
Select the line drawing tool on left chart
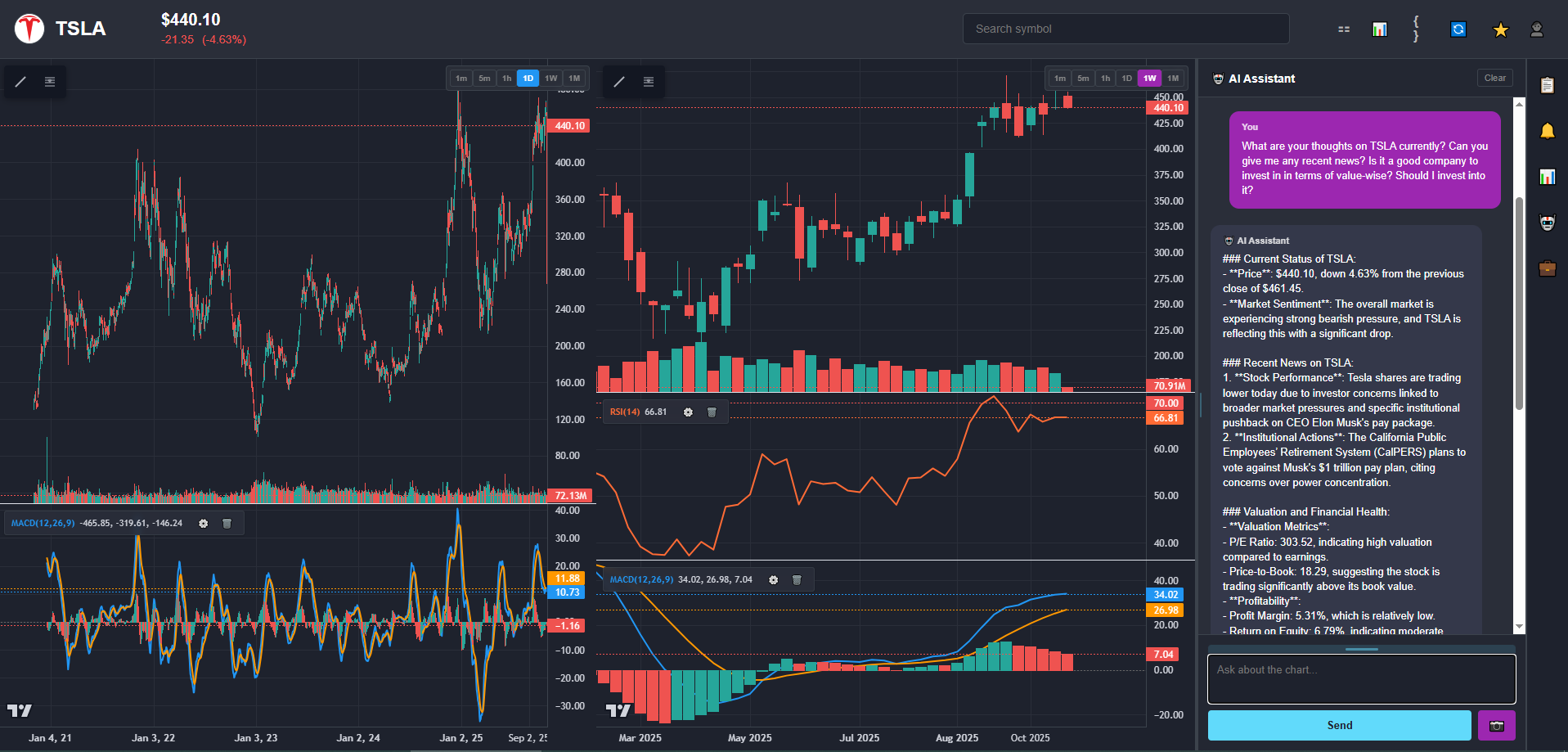click(20, 81)
